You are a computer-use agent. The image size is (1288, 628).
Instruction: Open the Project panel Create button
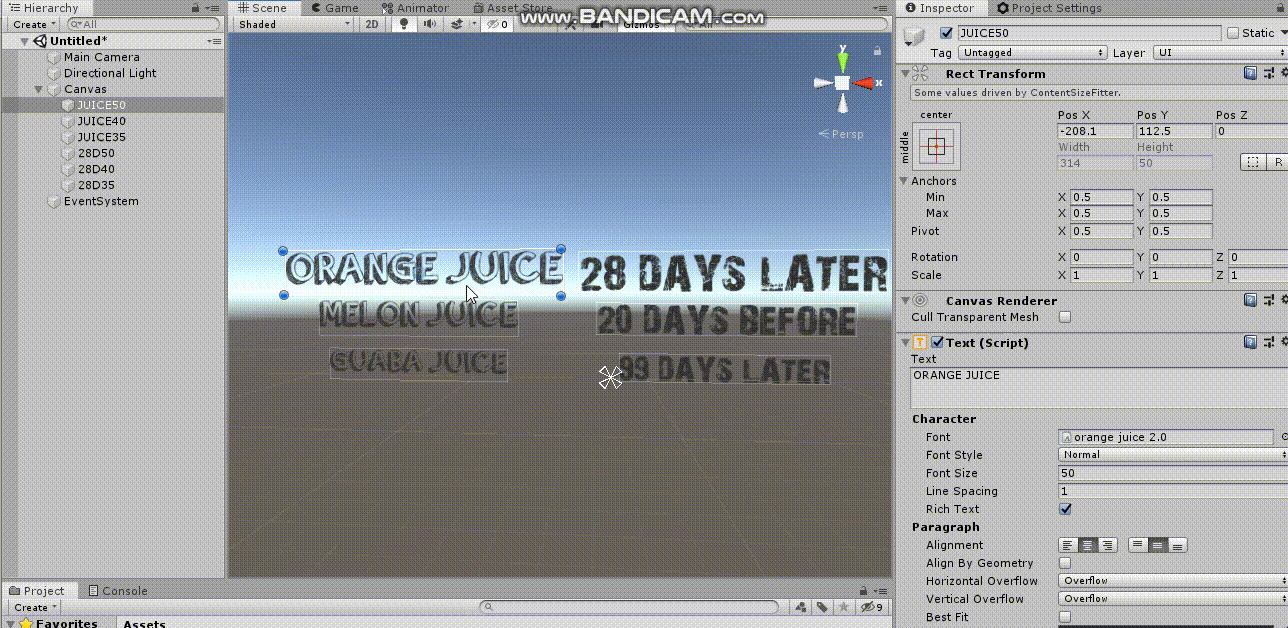click(35, 607)
